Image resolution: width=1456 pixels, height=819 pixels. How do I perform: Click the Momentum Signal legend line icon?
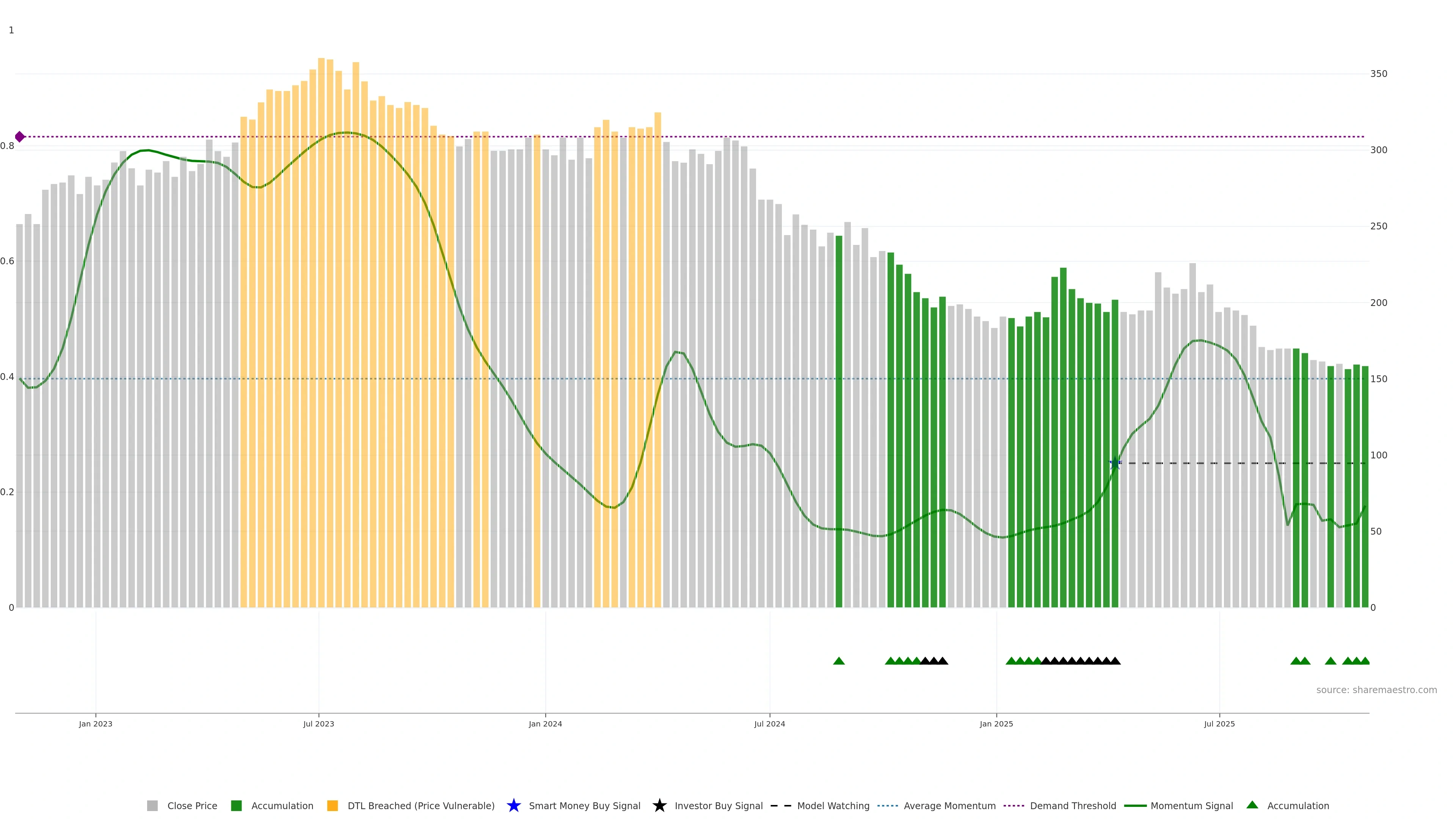point(1135,806)
